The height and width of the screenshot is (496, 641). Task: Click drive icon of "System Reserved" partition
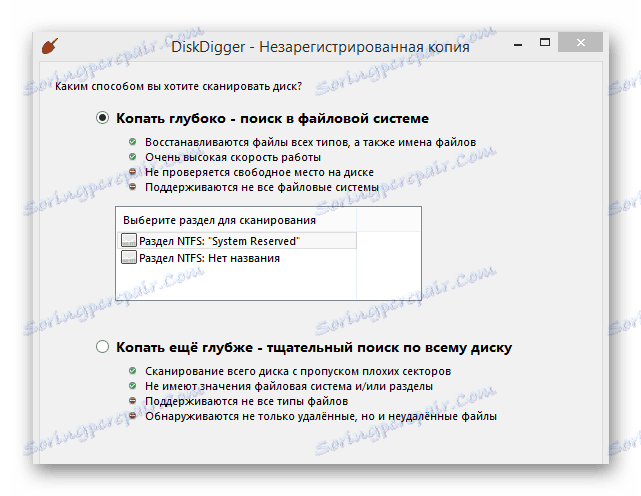click(129, 240)
